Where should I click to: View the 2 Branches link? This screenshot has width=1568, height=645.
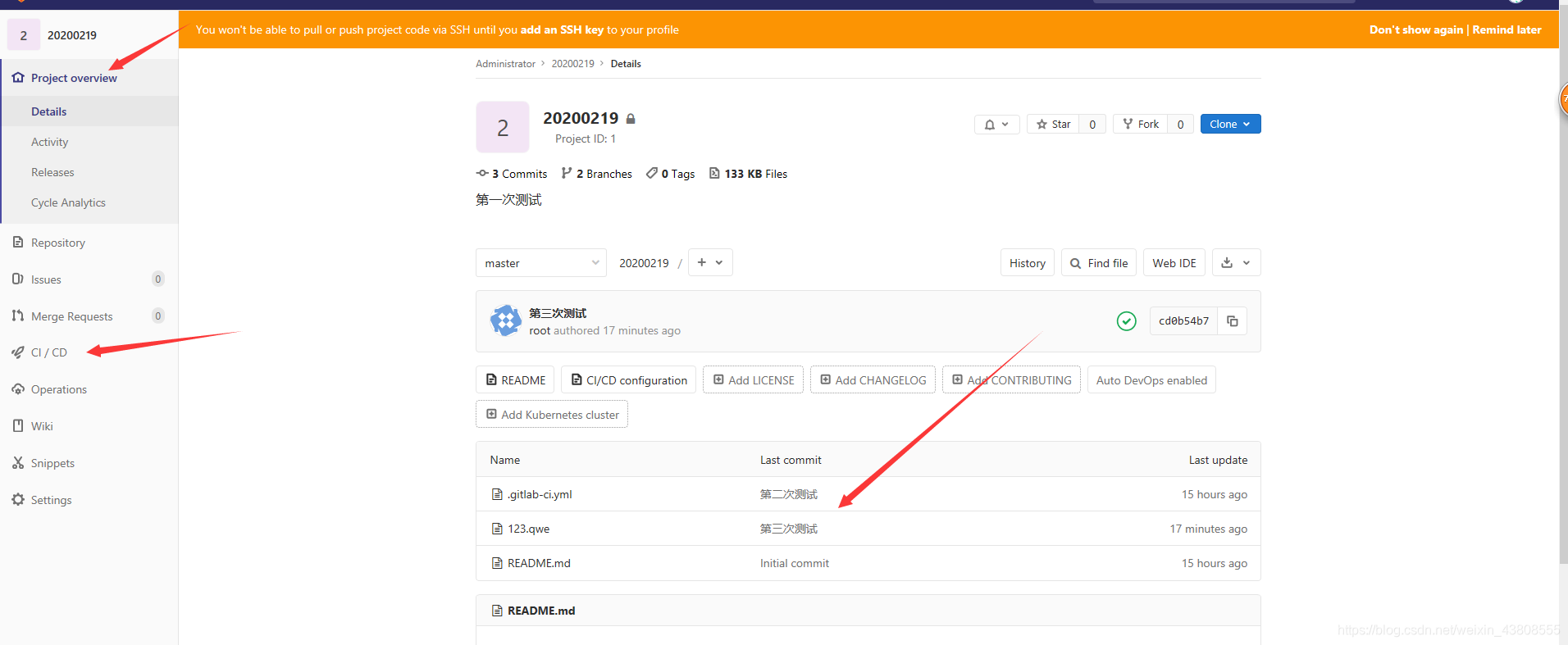tap(596, 174)
